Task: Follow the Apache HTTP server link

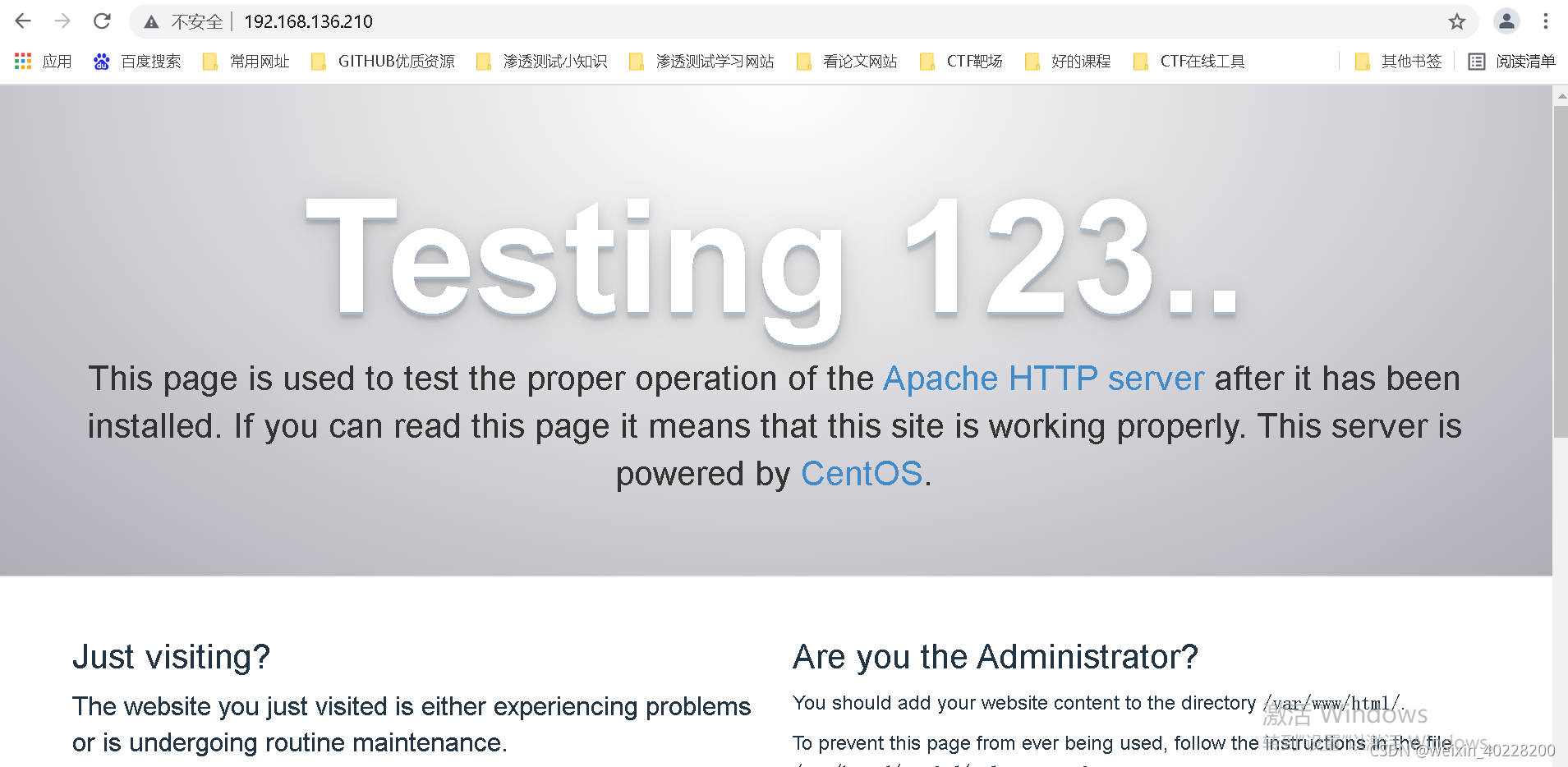Action: coord(1043,379)
